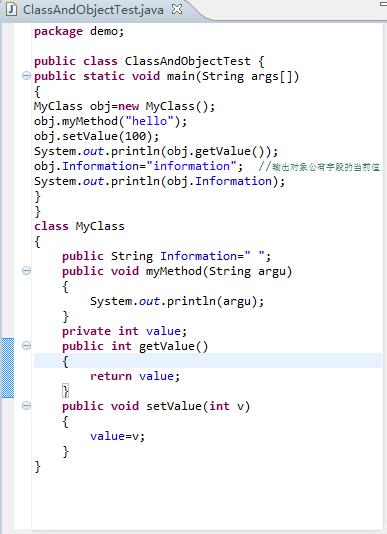Click on 'System.out.println(obj.getValue());' line
387x534 pixels.
point(156,151)
